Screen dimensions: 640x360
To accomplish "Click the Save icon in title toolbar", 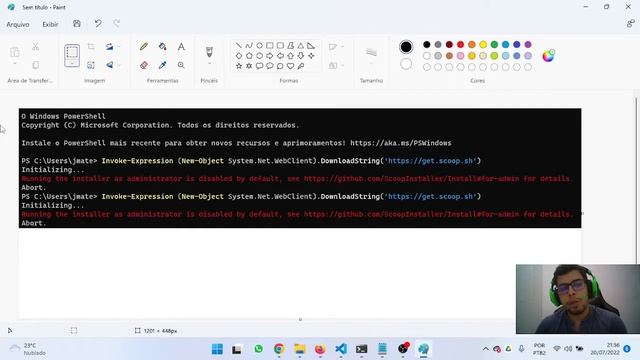I will (x=77, y=24).
